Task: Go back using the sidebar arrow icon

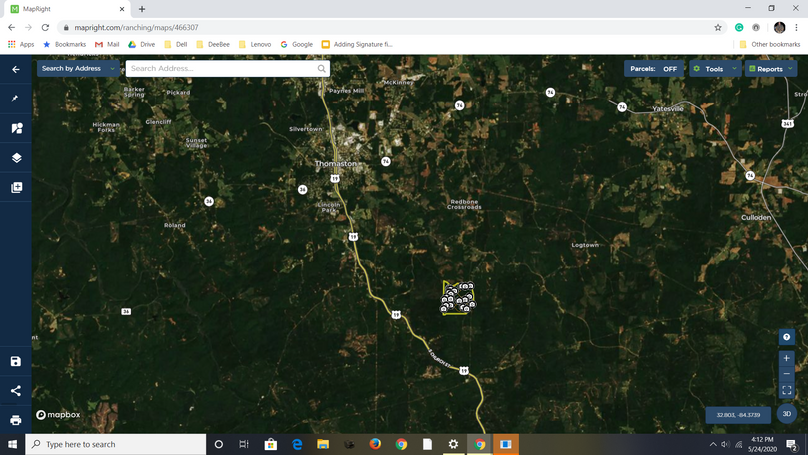Action: coord(16,69)
